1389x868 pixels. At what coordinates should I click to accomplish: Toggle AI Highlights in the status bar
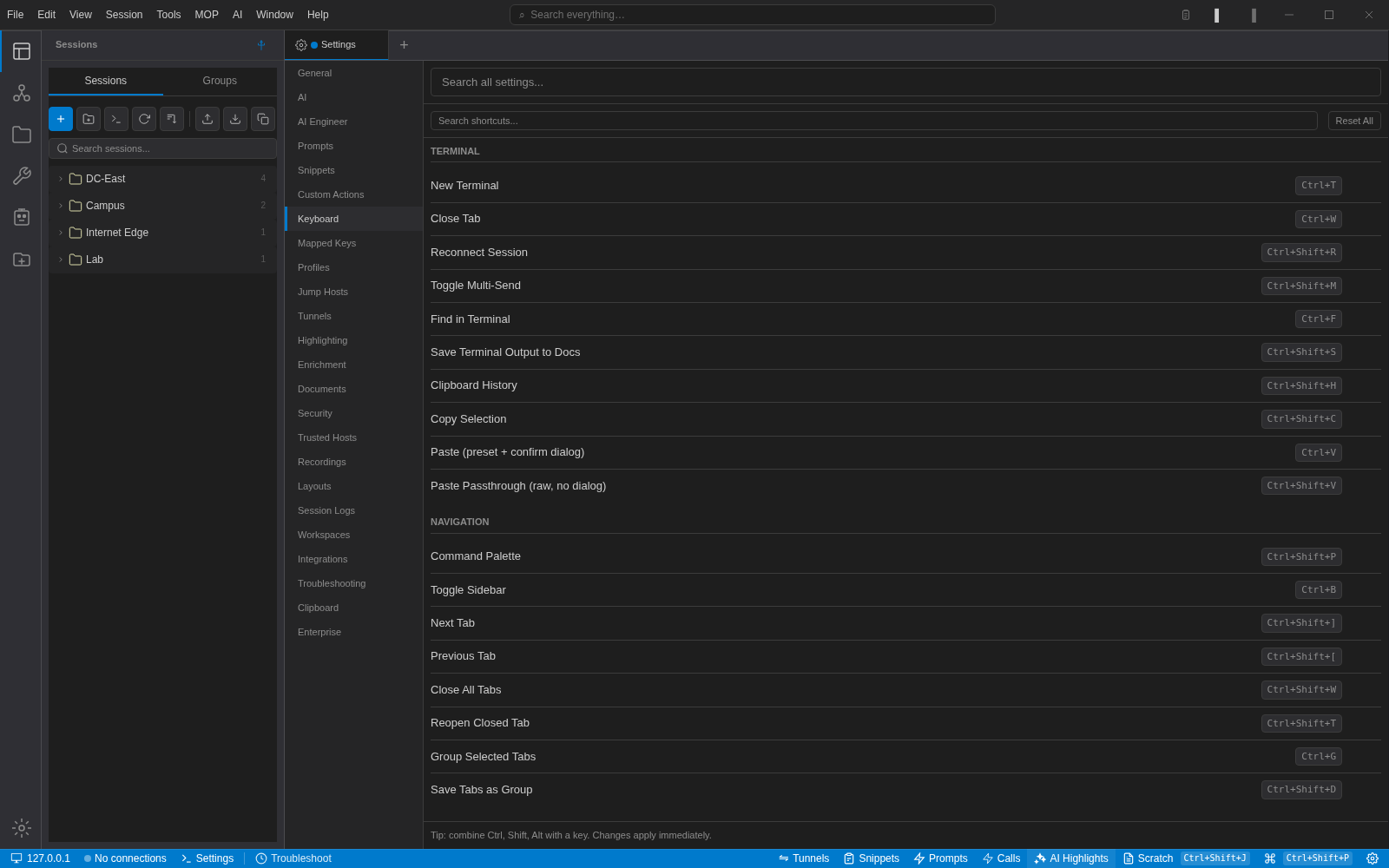tap(1071, 858)
